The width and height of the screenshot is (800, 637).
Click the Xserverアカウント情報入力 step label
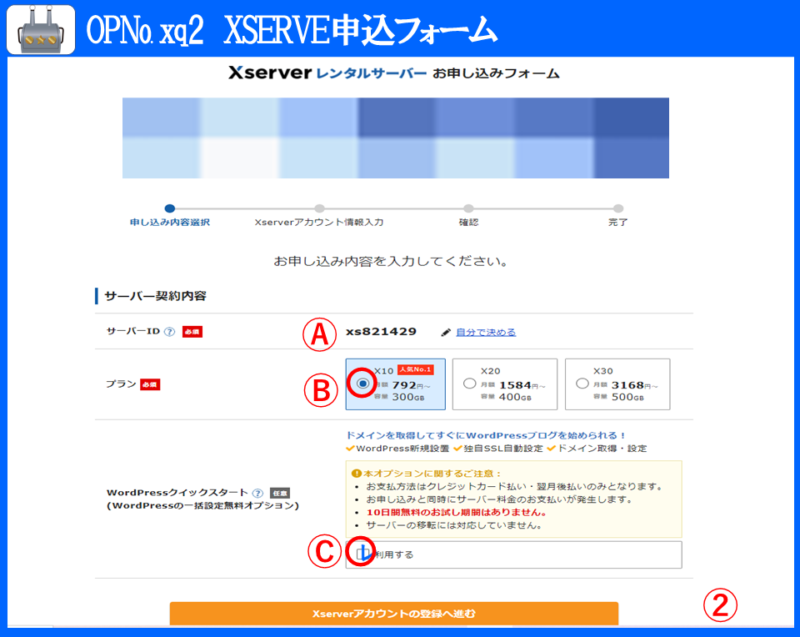[319, 222]
